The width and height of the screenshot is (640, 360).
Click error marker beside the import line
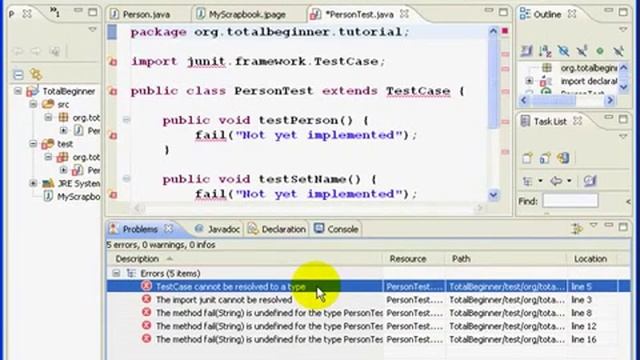click(x=113, y=62)
